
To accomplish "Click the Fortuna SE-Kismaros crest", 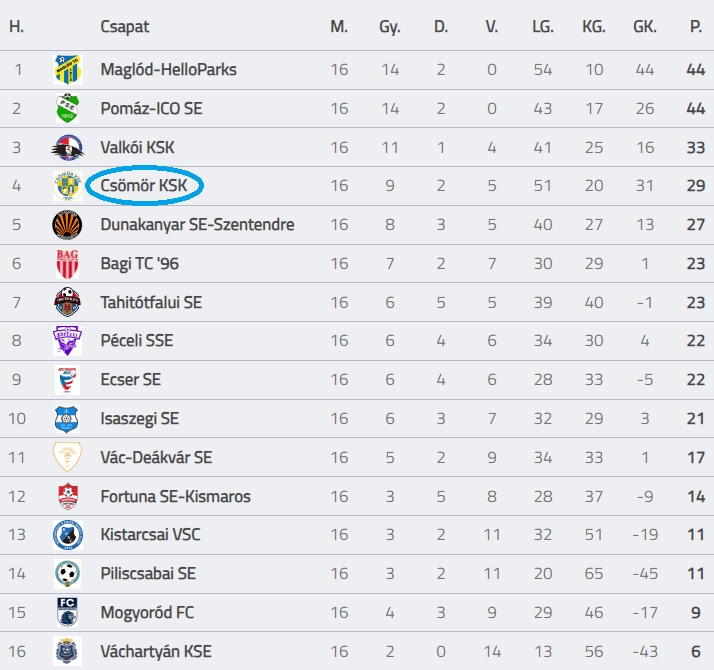I will pos(67,496).
